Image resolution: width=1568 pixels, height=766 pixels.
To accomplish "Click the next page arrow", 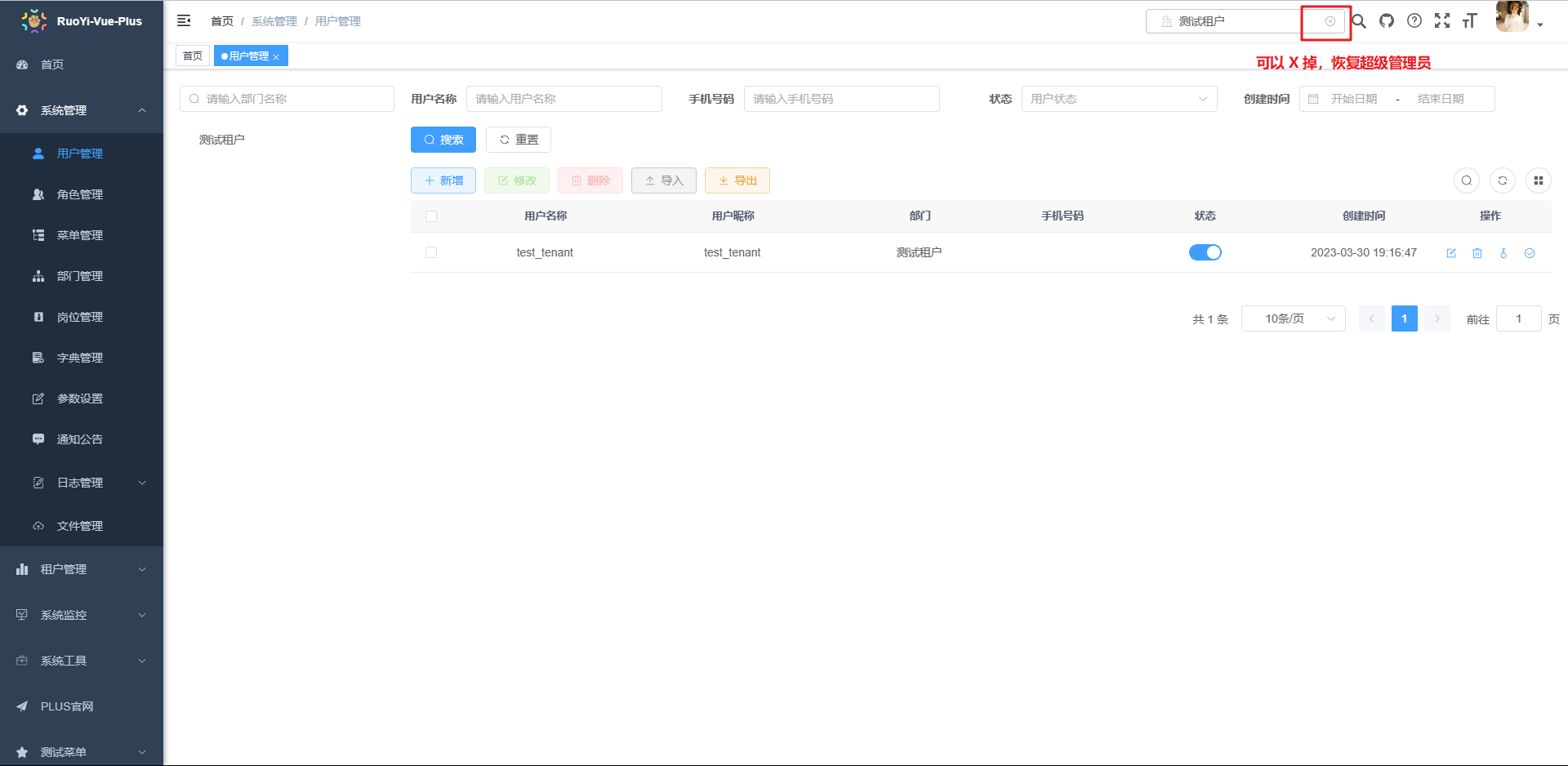I will 1437,318.
